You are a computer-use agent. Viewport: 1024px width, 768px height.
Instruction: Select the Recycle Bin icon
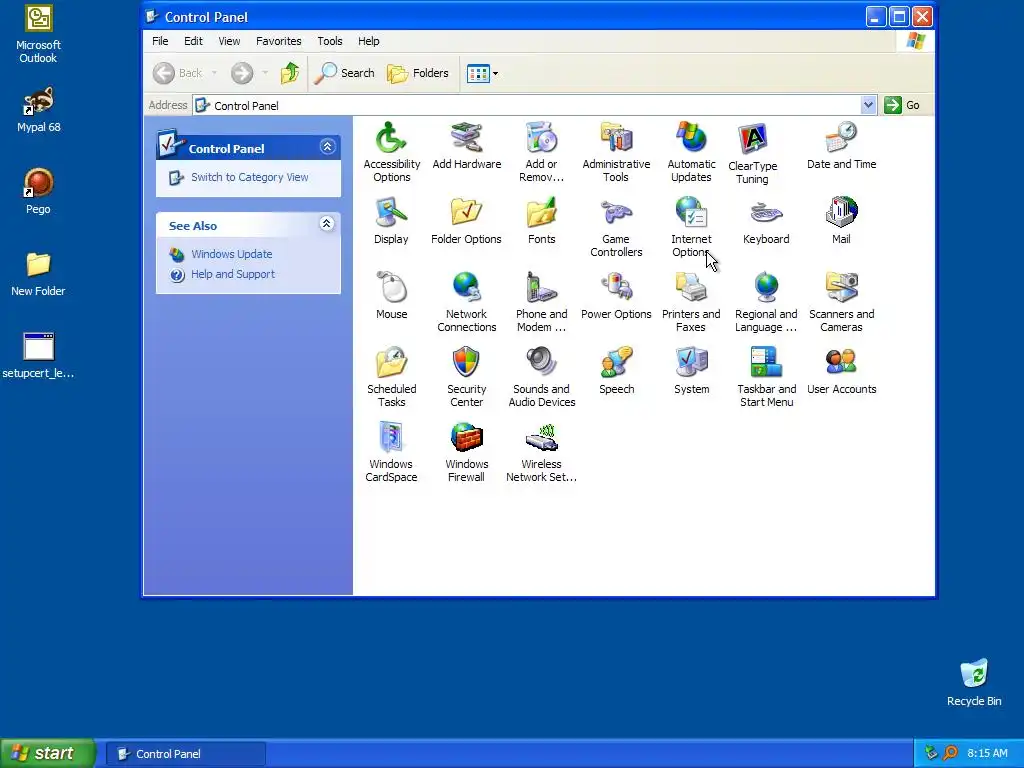[974, 682]
